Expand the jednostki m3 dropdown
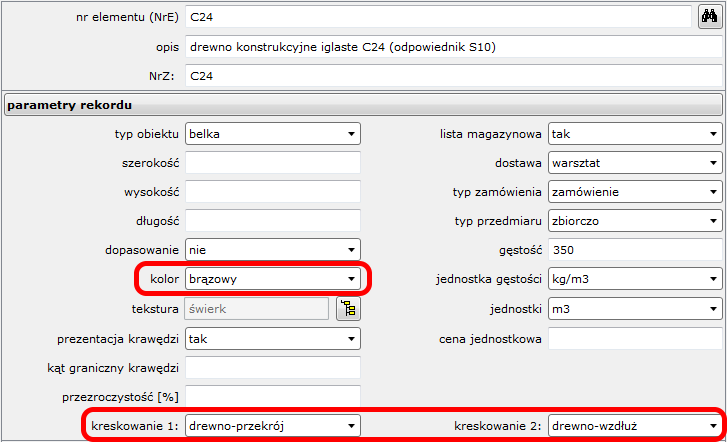Screen dimensions: 727x442 (634, 308)
